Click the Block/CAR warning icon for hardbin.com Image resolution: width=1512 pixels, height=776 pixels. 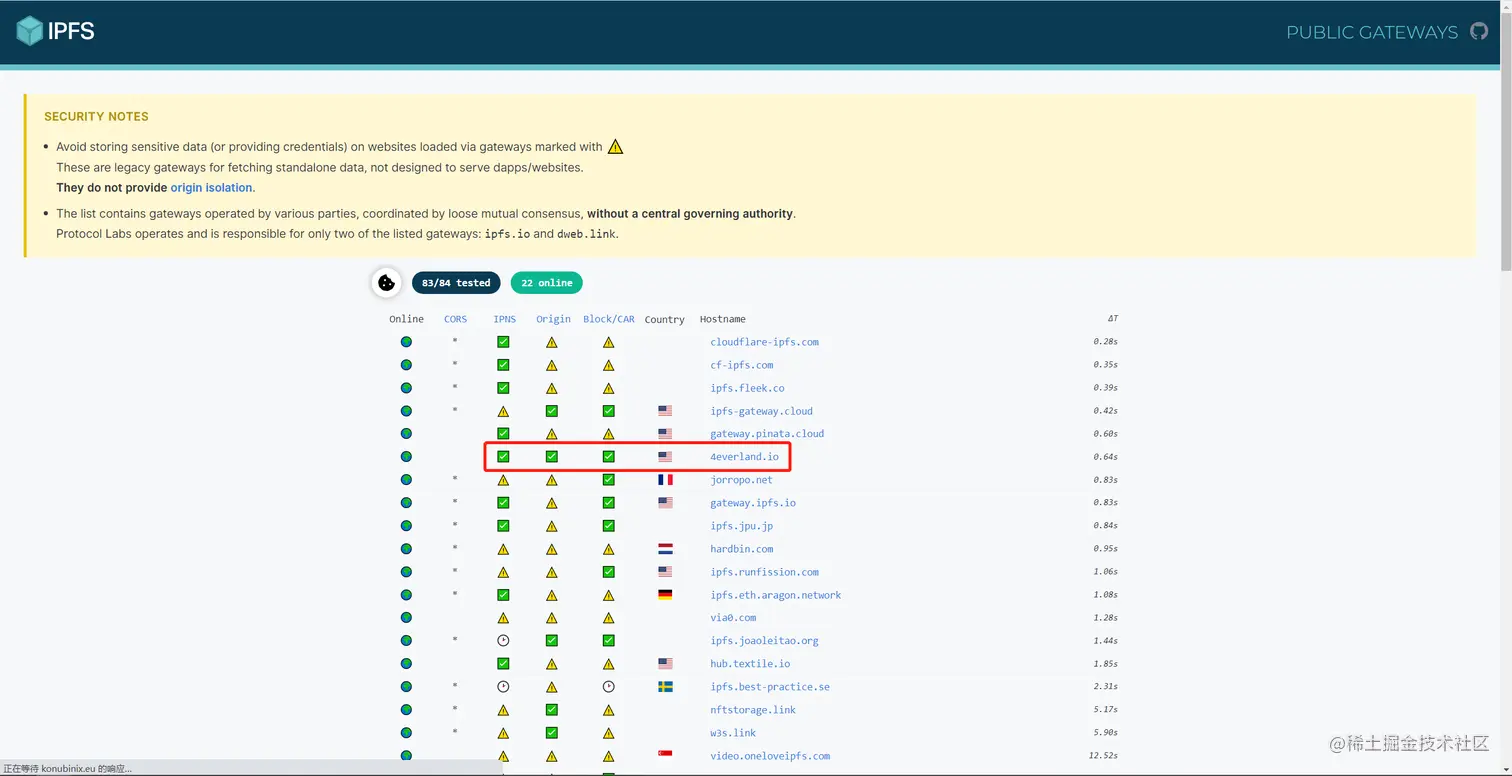click(x=609, y=549)
